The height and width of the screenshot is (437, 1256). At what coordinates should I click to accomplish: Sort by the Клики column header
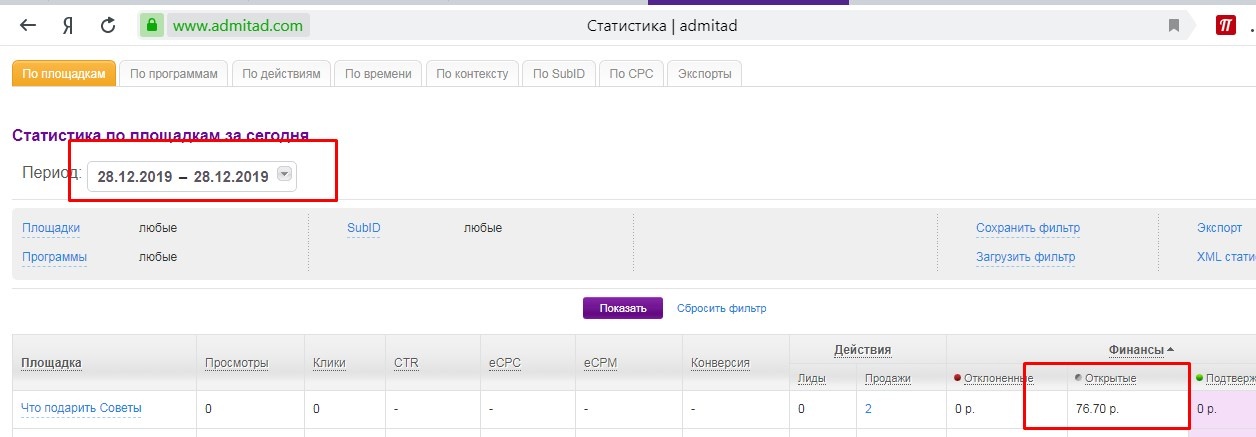click(x=329, y=363)
